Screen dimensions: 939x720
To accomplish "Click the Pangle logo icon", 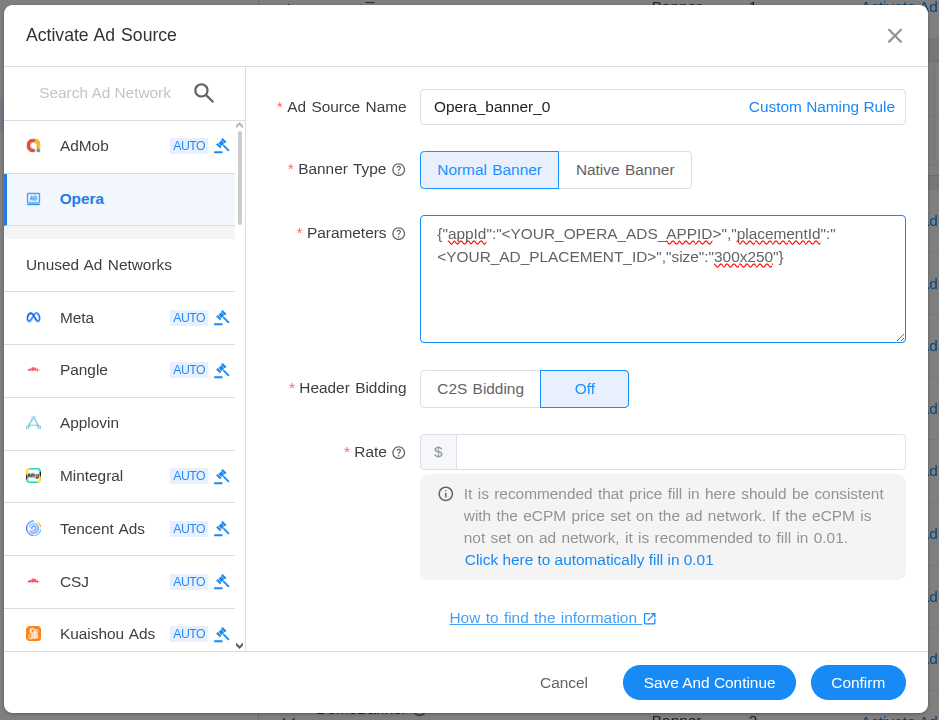I will coord(34,370).
